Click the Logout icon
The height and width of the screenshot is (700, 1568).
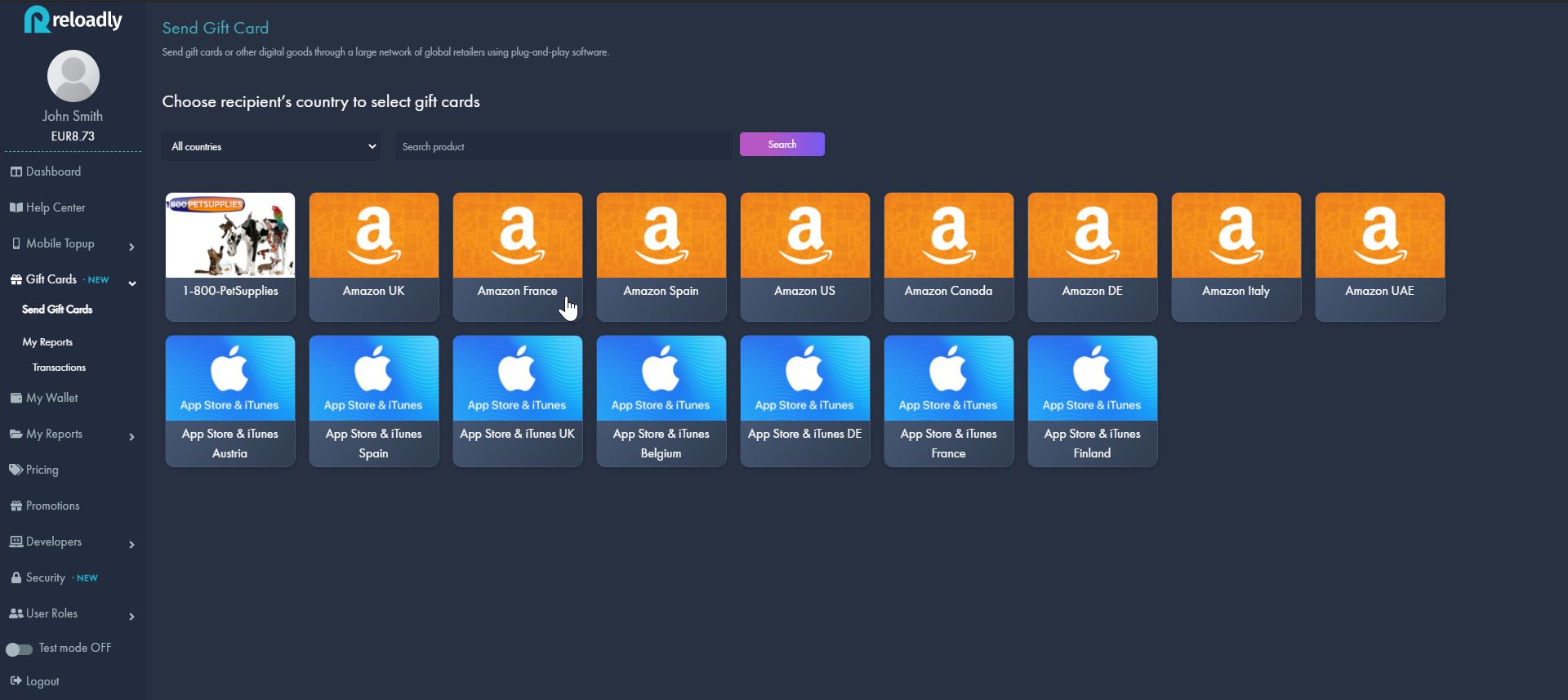16,681
